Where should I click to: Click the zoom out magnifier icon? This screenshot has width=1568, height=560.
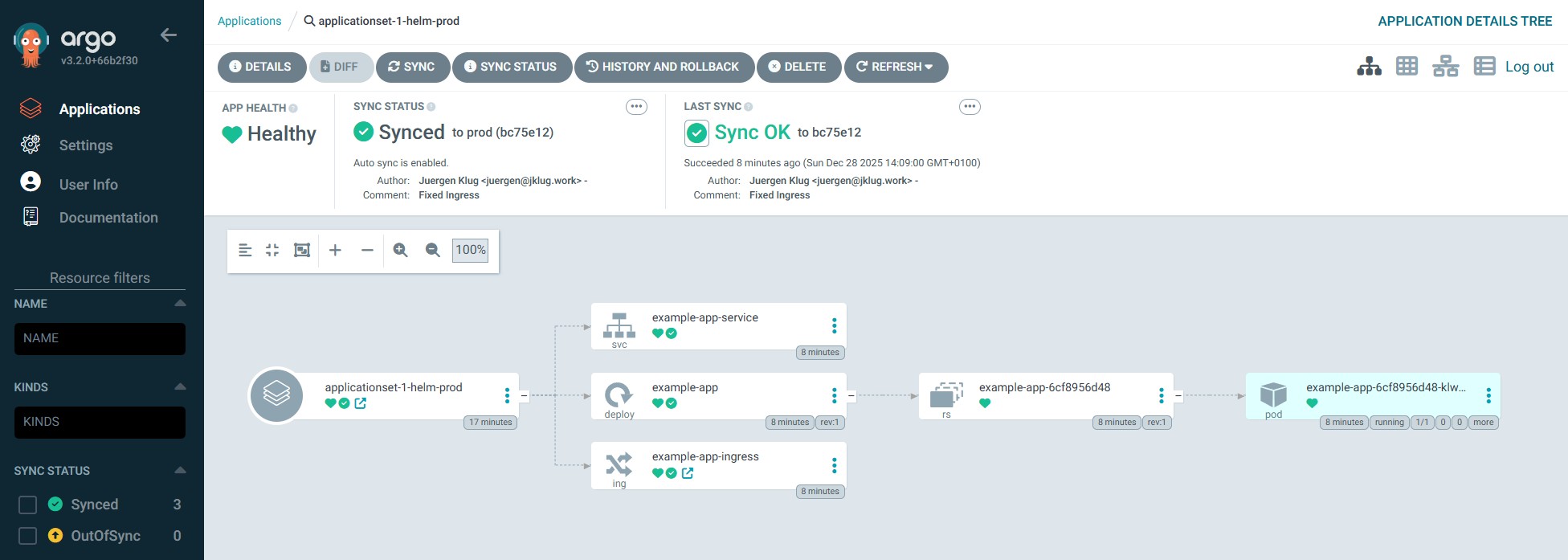click(x=432, y=250)
